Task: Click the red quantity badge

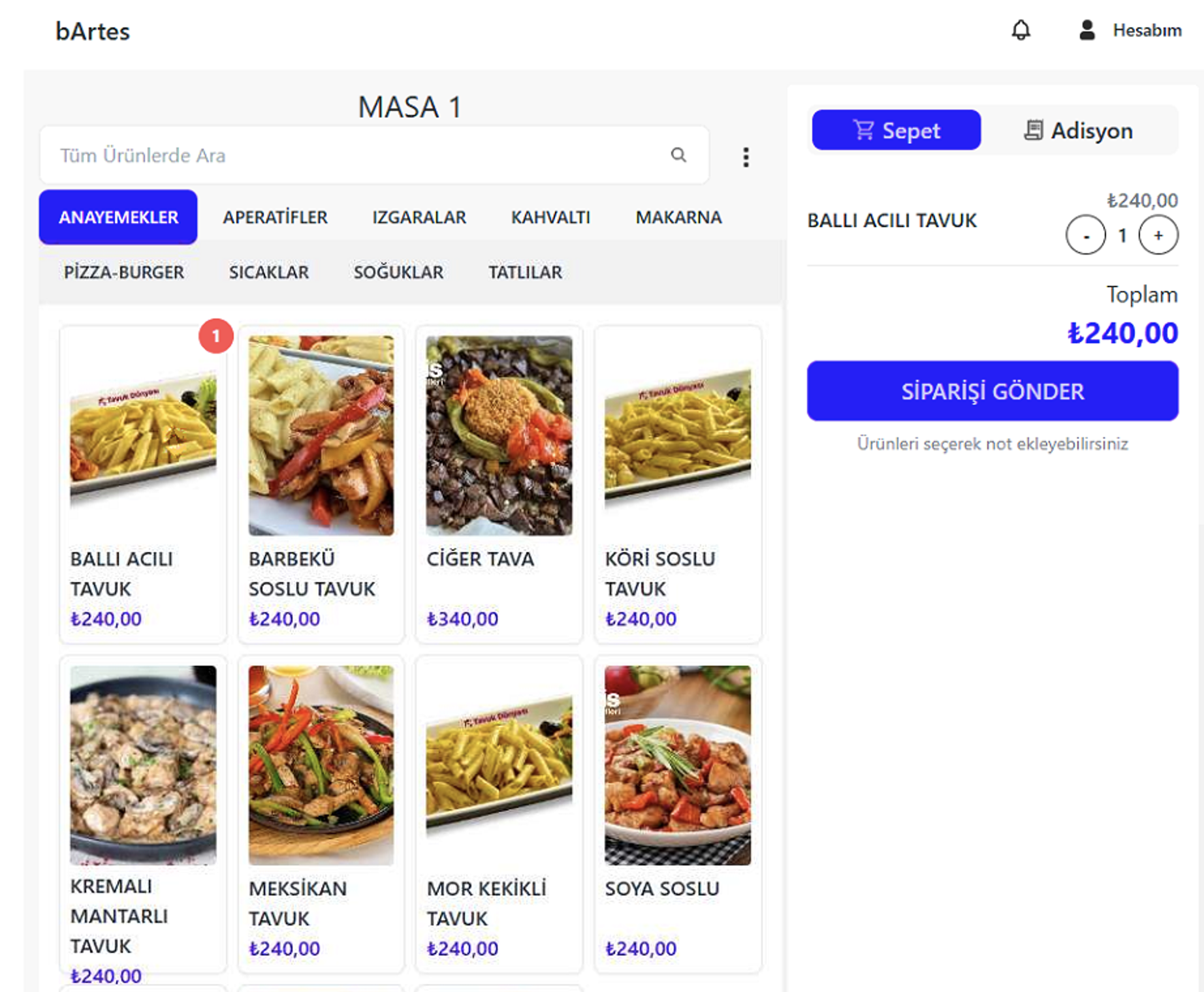Action: click(x=216, y=336)
